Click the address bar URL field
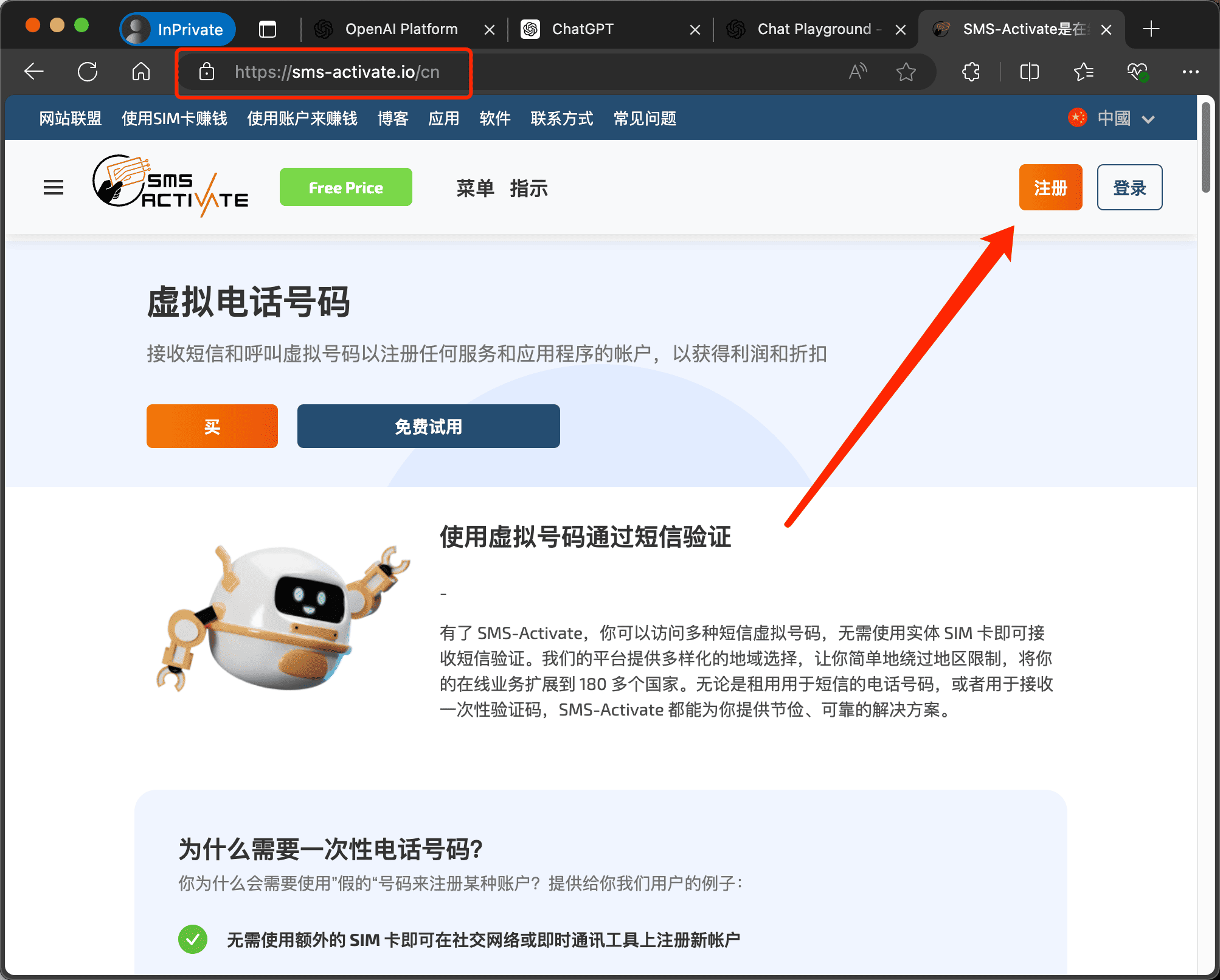The image size is (1220, 980). coord(336,72)
